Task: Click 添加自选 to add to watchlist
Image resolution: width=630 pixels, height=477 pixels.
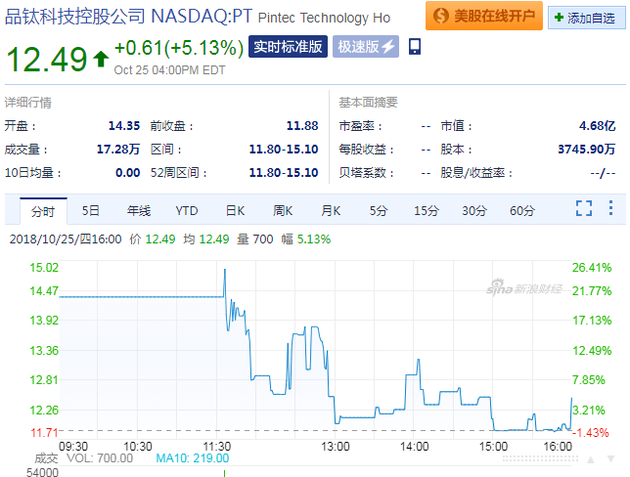Action: pos(587,18)
